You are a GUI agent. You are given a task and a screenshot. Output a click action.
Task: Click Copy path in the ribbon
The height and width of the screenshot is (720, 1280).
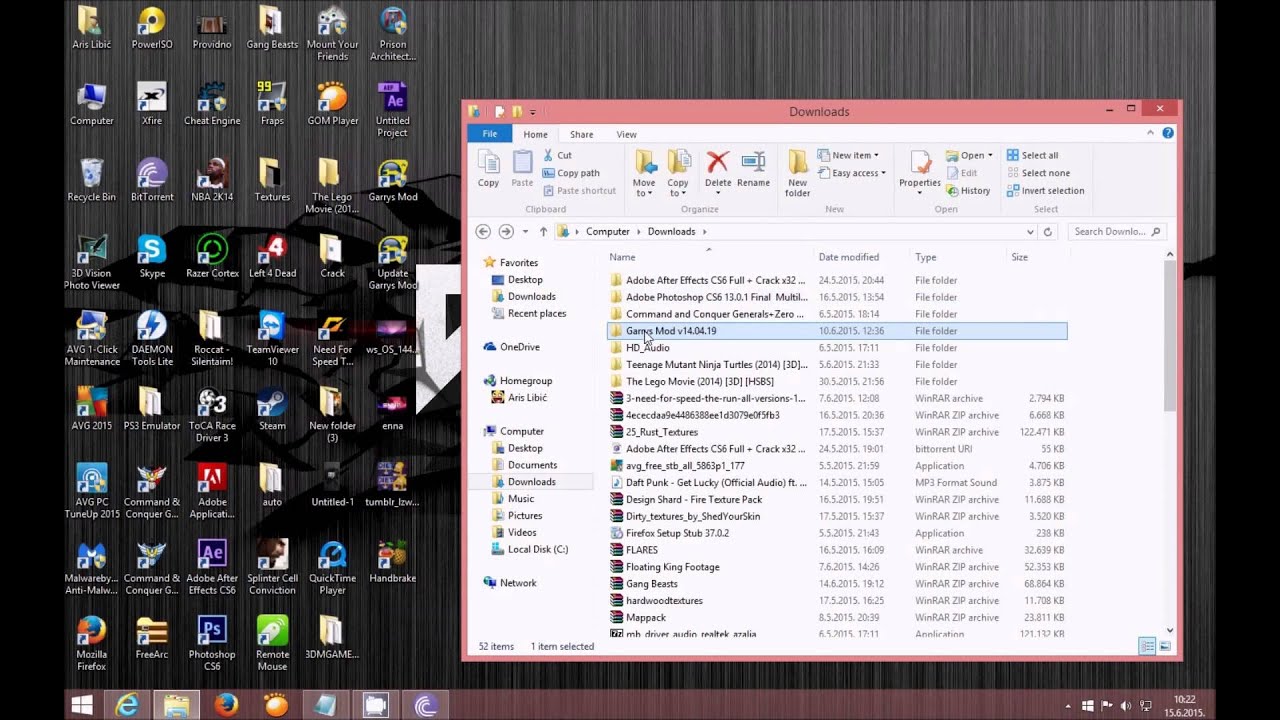coord(571,173)
